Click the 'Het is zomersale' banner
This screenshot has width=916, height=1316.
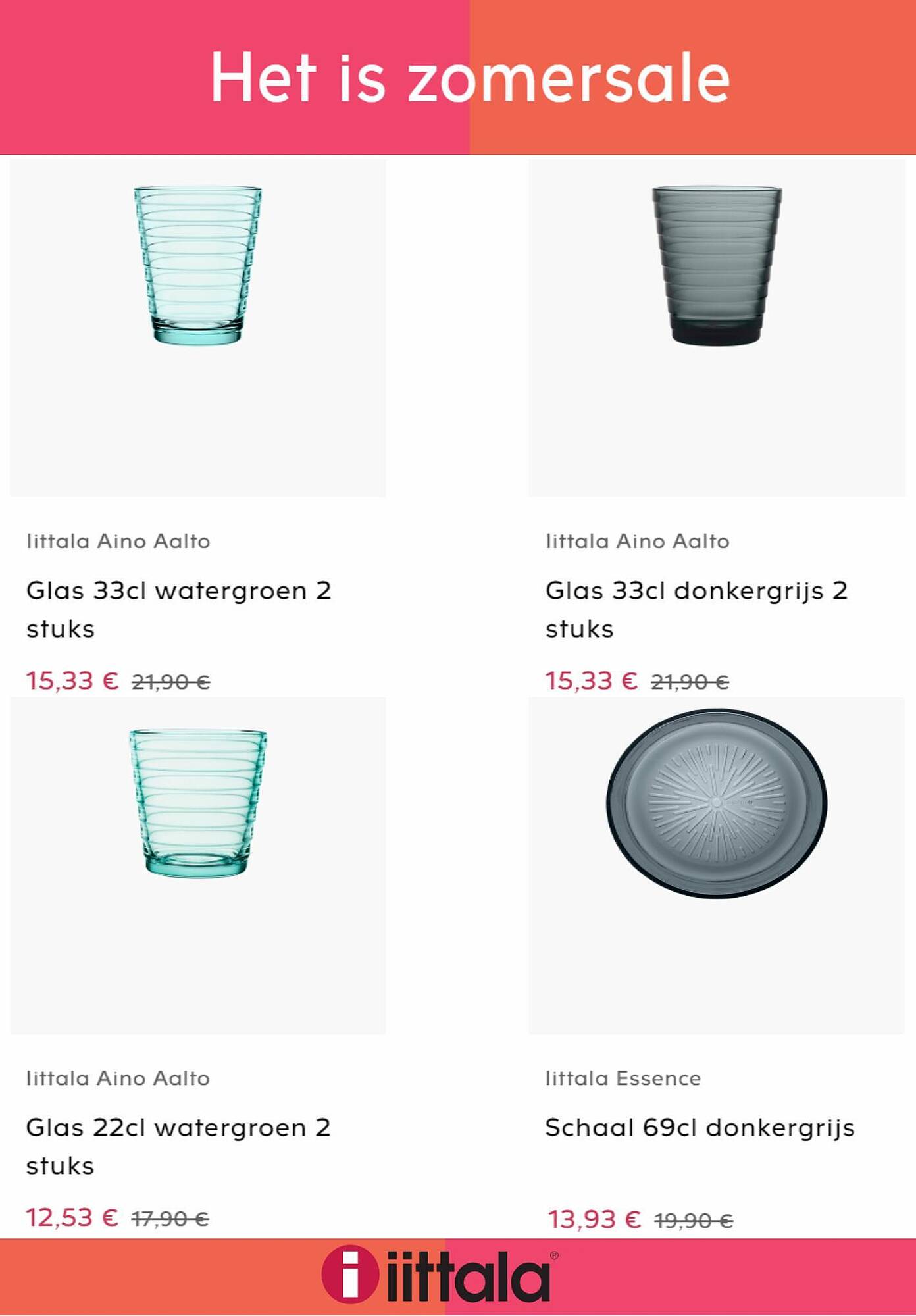coord(458,77)
